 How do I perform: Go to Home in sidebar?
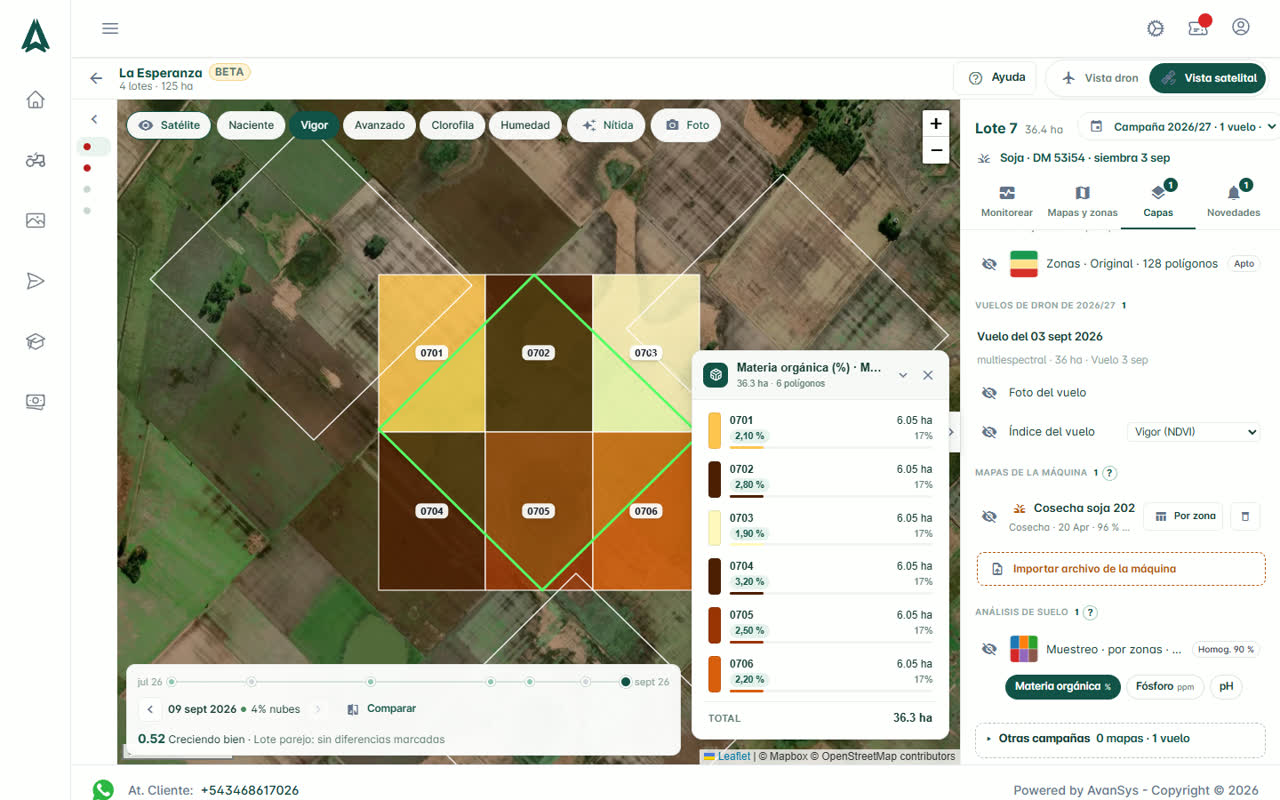click(x=36, y=99)
